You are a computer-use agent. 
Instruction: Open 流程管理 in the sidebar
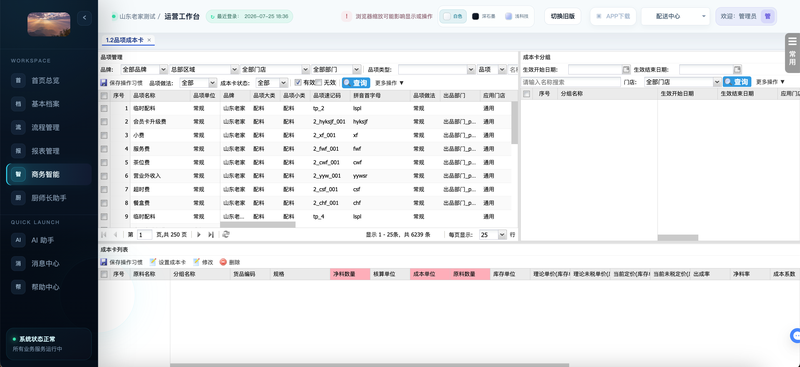[48, 127]
